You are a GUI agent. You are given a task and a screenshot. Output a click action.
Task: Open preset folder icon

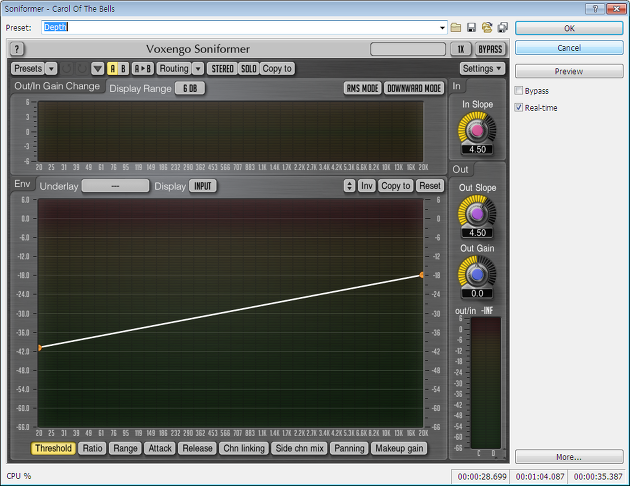[456, 27]
